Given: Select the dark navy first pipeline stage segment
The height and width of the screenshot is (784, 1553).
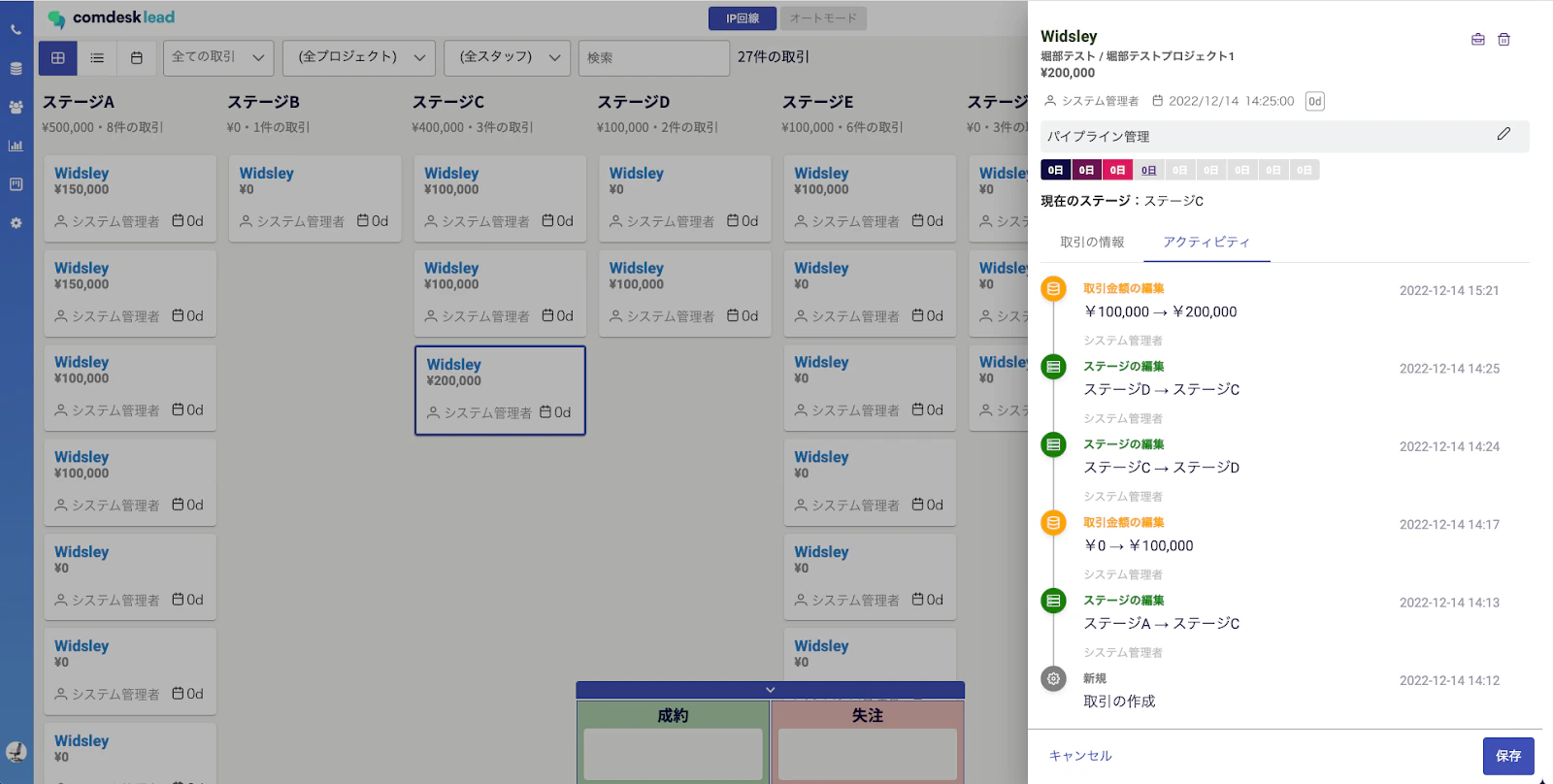Looking at the screenshot, I should pyautogui.click(x=1056, y=170).
